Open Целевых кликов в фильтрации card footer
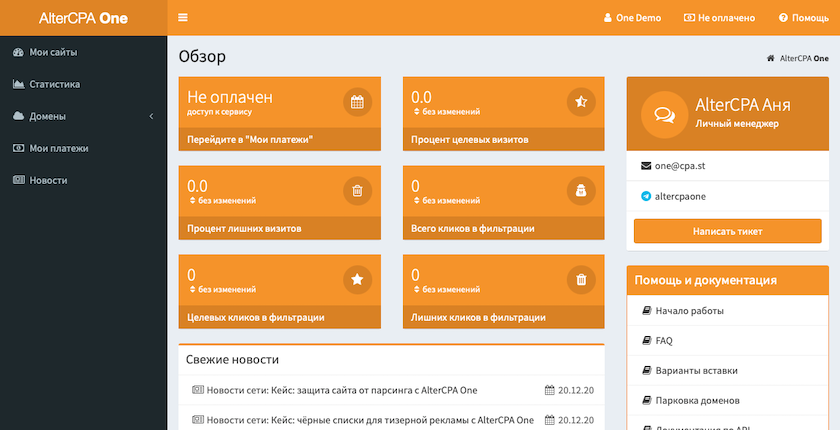The width and height of the screenshot is (840, 430). [x=280, y=318]
